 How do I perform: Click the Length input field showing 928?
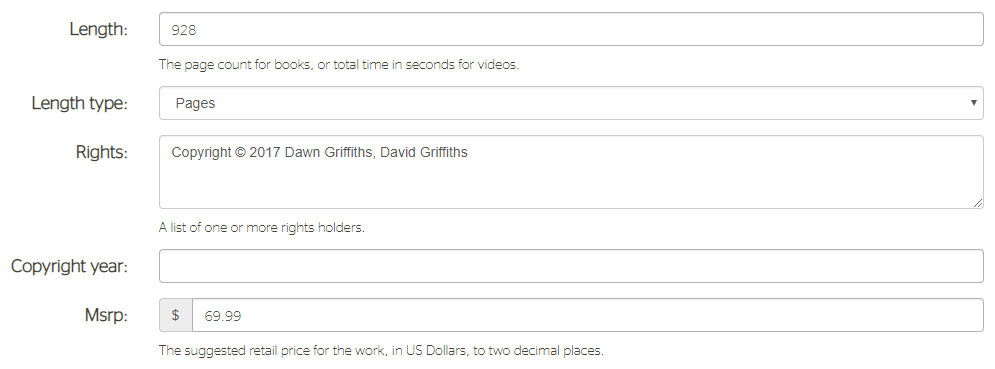[571, 29]
